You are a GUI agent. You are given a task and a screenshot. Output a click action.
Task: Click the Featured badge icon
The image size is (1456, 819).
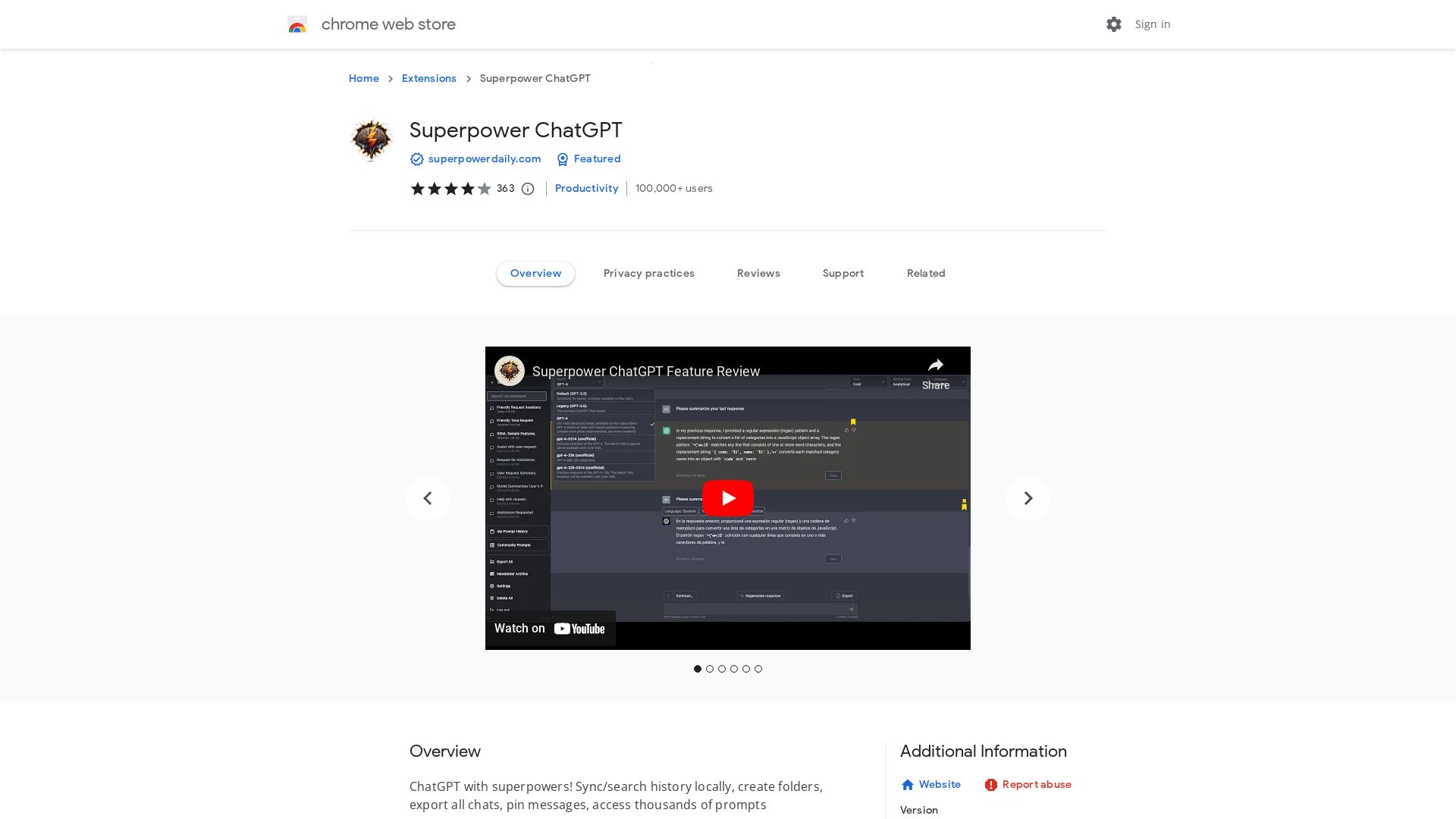pos(562,159)
